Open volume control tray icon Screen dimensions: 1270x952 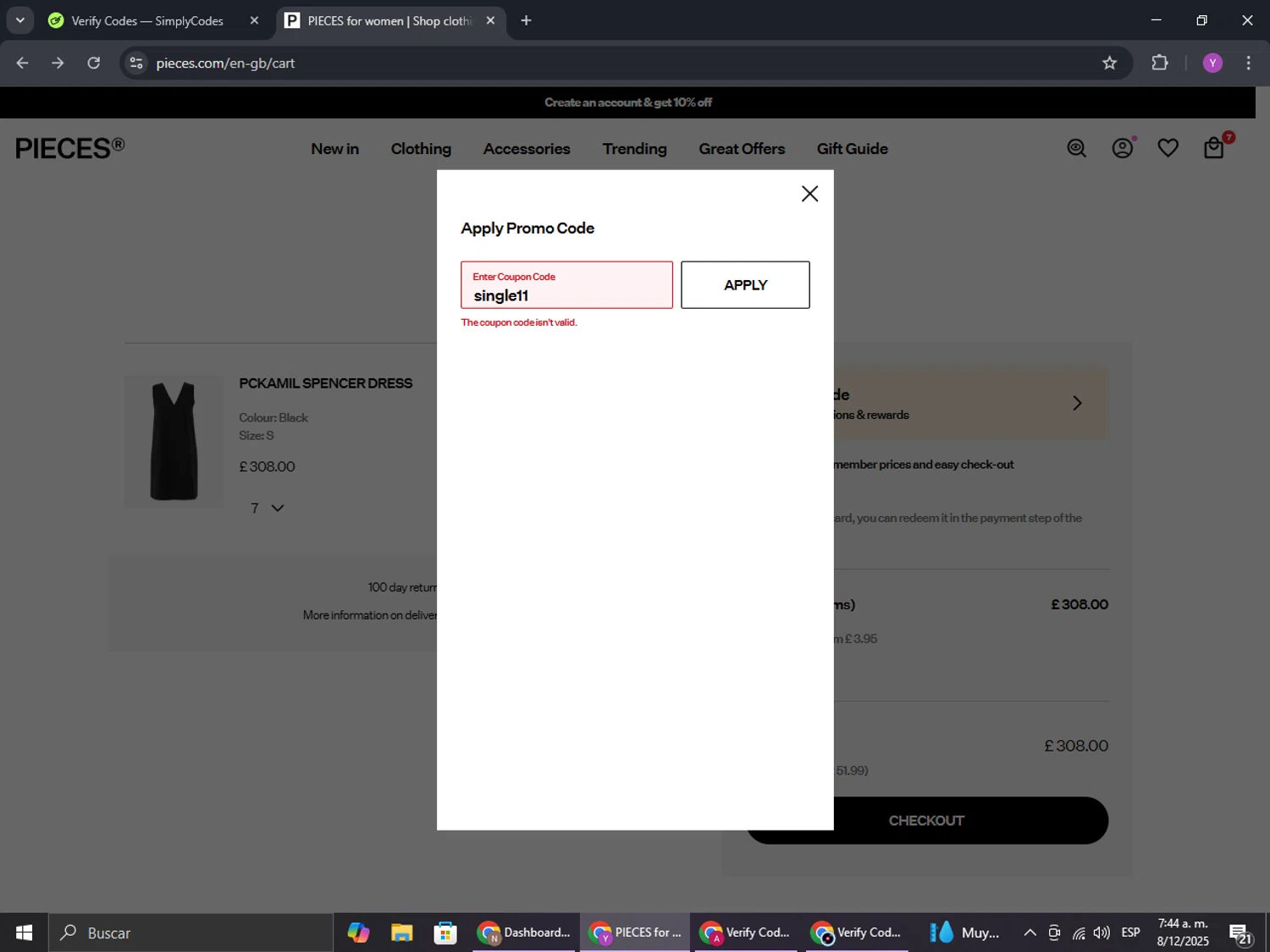pyautogui.click(x=1102, y=933)
